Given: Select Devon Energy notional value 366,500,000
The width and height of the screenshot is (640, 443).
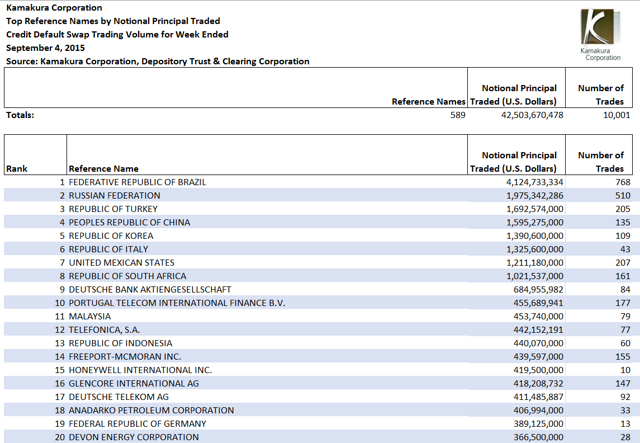Looking at the screenshot, I should (x=538, y=438).
